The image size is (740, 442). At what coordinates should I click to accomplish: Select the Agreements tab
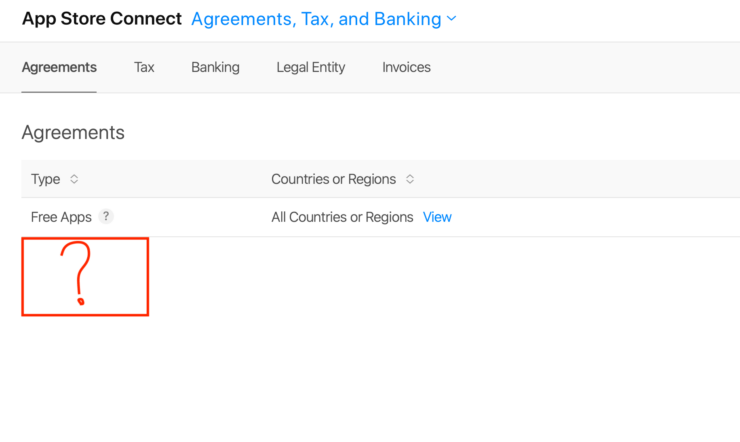(x=59, y=67)
